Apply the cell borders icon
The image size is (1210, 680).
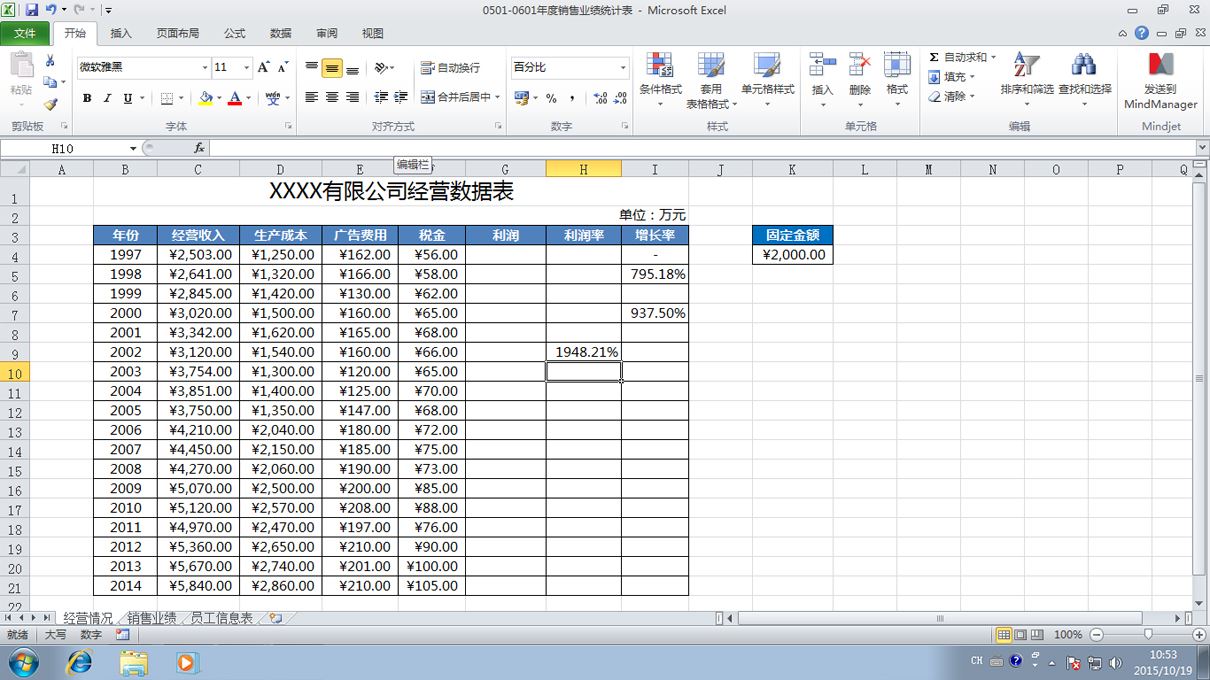coord(167,98)
